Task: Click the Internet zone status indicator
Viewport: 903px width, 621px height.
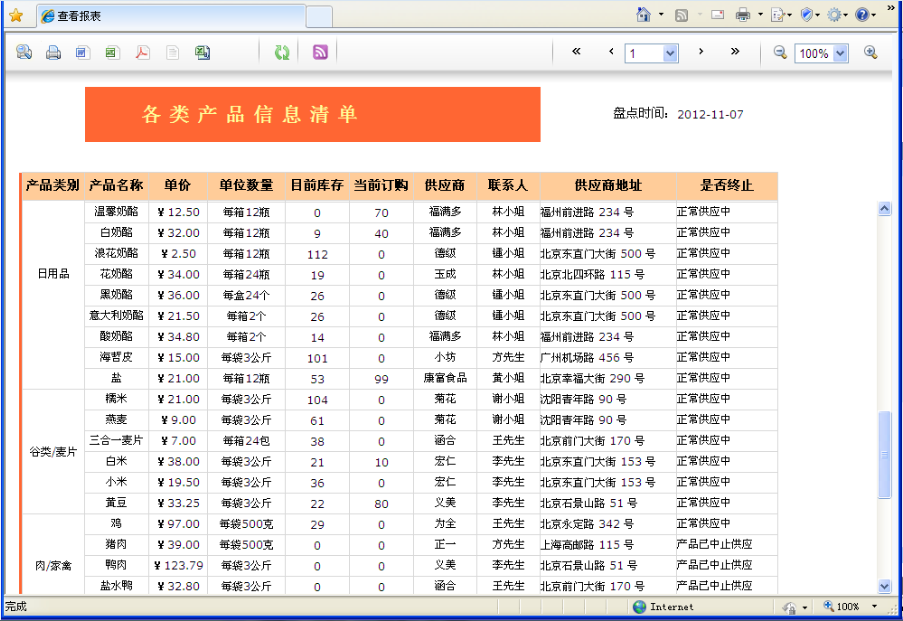Action: tap(663, 607)
